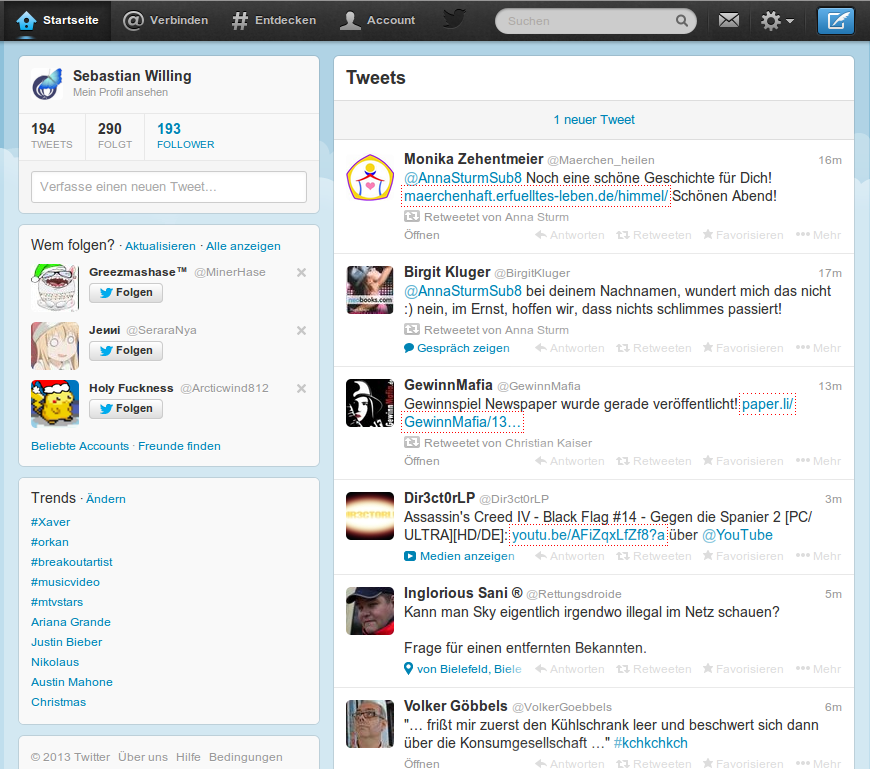Reply to Dir3ct0rLP's tweet
This screenshot has width=870, height=769.
pyautogui.click(x=570, y=556)
